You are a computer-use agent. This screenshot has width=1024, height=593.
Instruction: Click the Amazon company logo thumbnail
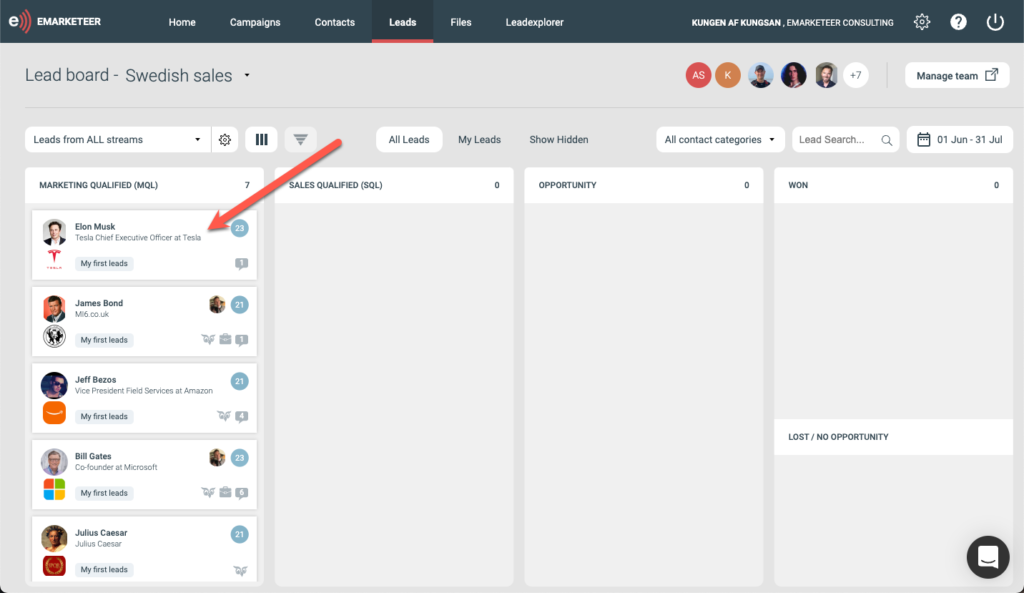(x=54, y=413)
